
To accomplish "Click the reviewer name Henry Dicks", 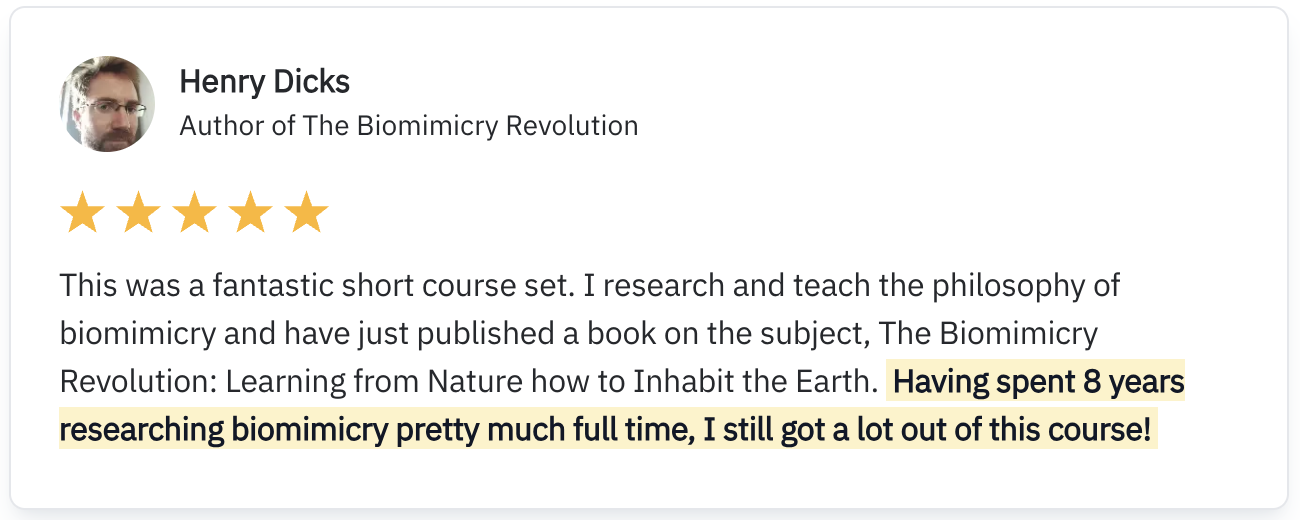I will pyautogui.click(x=264, y=82).
